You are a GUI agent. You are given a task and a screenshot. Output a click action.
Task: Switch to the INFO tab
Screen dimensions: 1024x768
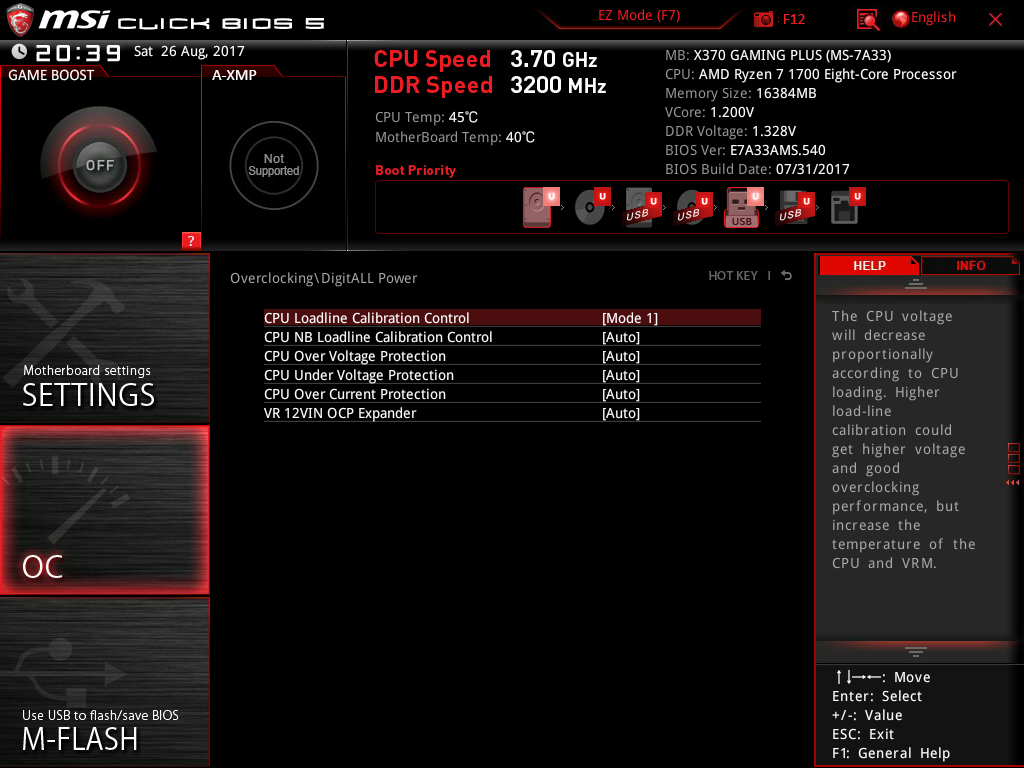(x=970, y=266)
